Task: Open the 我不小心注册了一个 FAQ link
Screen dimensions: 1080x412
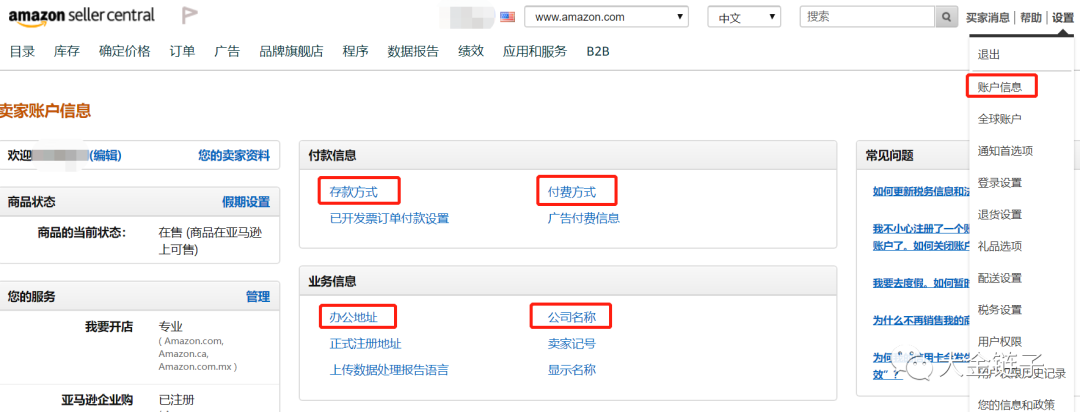Action: click(921, 237)
